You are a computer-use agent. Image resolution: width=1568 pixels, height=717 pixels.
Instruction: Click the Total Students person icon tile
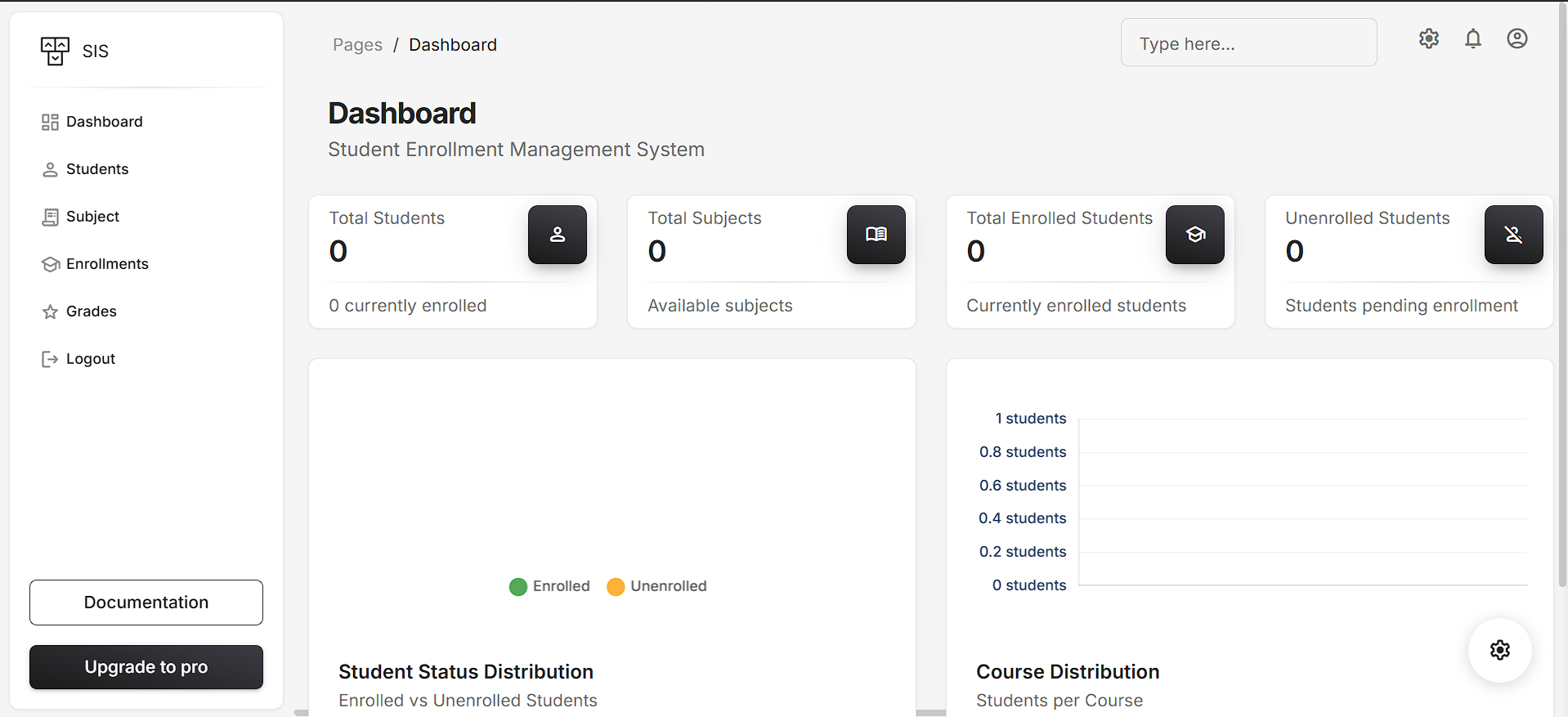(x=558, y=235)
